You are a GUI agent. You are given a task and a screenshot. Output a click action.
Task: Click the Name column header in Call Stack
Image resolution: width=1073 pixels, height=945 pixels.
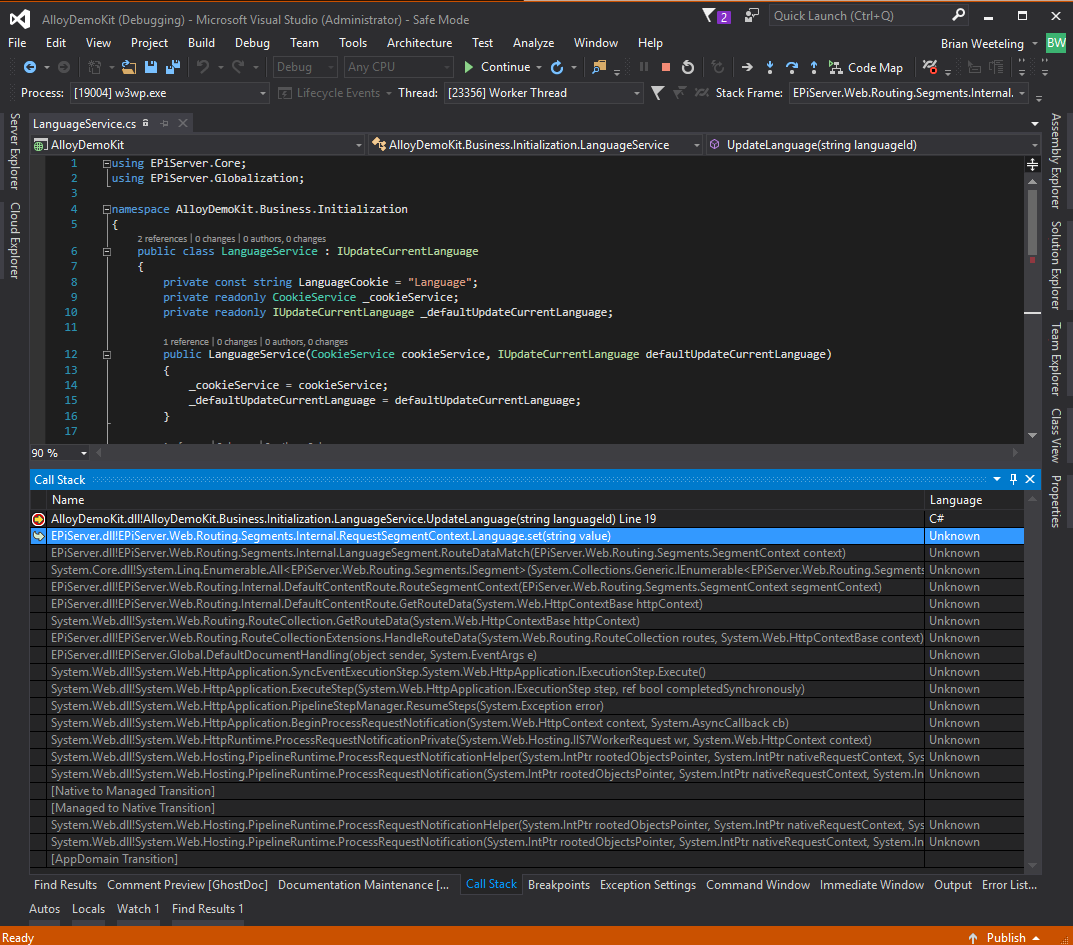pyautogui.click(x=486, y=500)
